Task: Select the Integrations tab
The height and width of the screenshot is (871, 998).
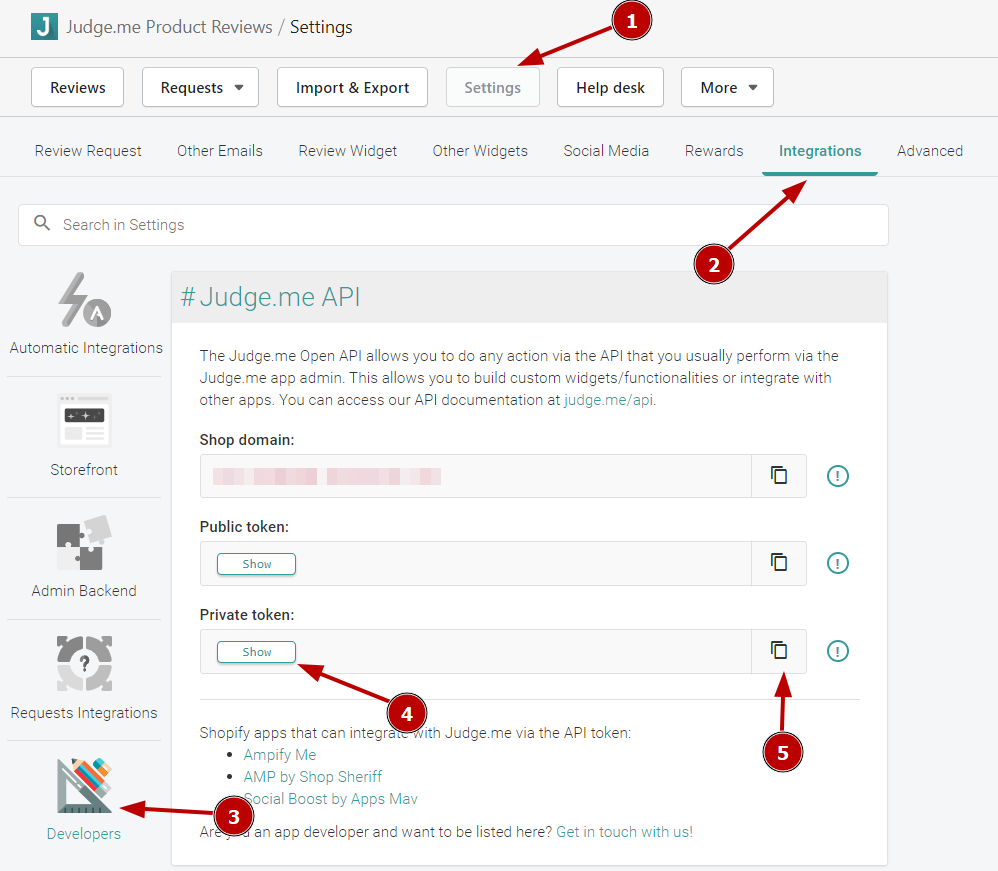Action: 820,151
